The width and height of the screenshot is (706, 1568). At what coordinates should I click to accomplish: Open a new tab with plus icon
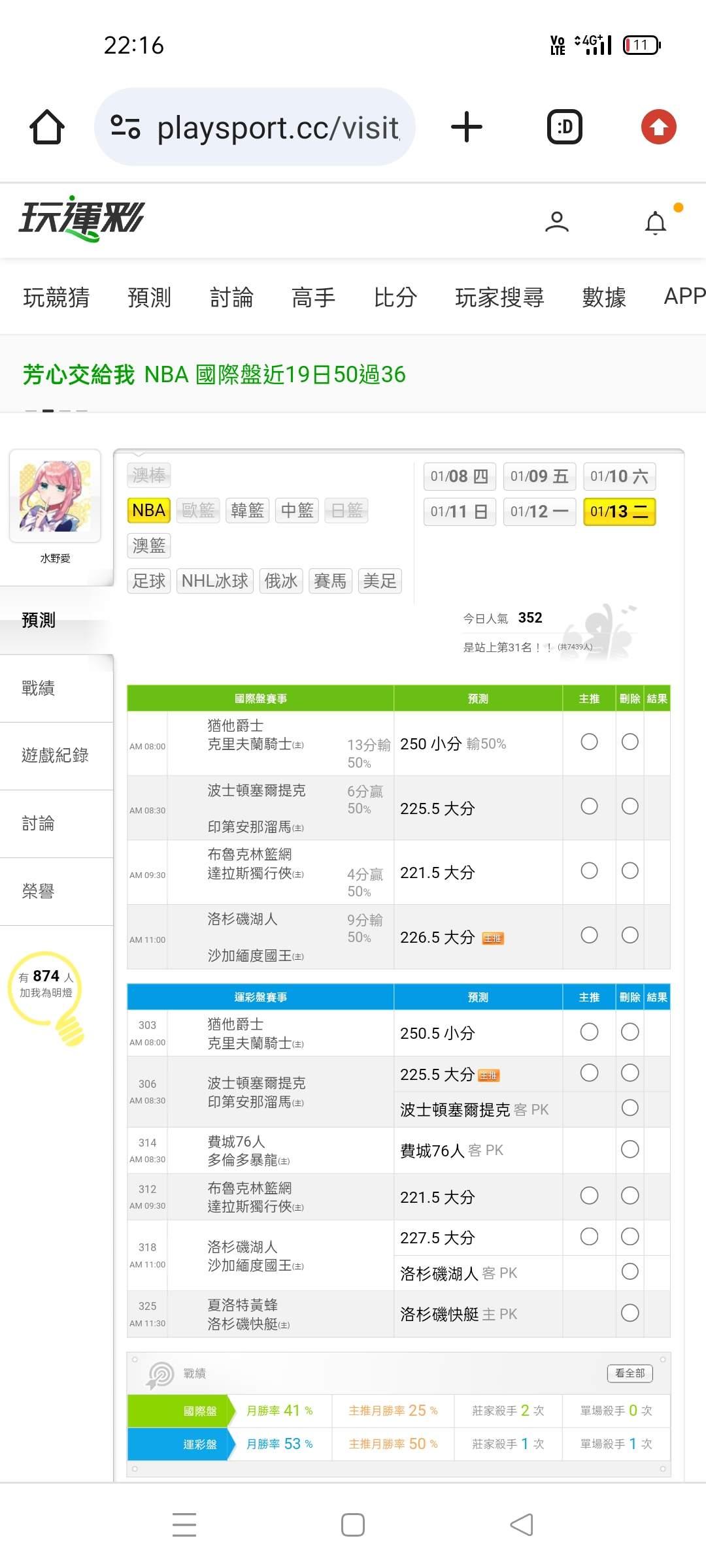coord(467,127)
